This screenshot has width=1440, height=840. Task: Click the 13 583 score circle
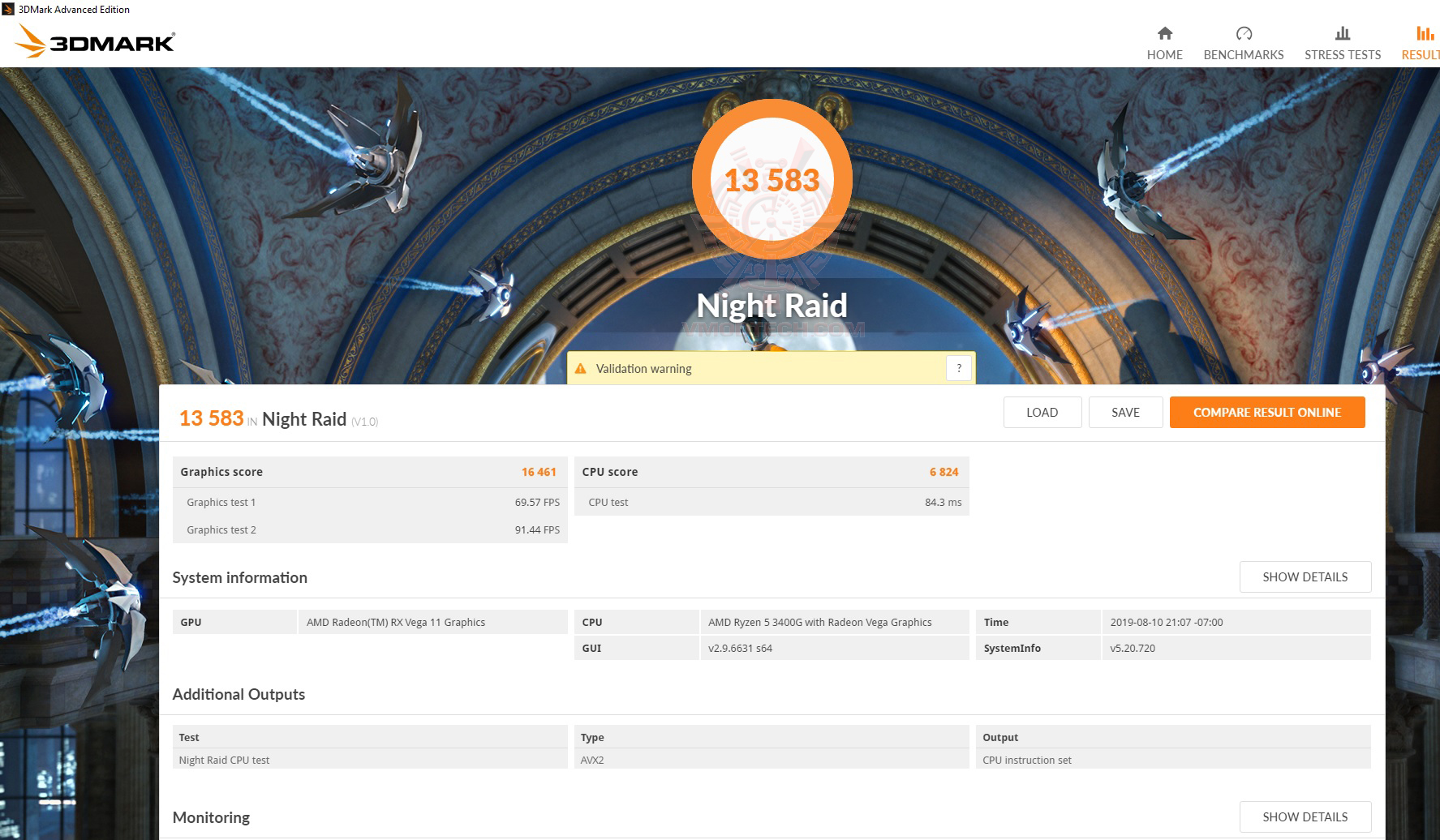(x=772, y=180)
